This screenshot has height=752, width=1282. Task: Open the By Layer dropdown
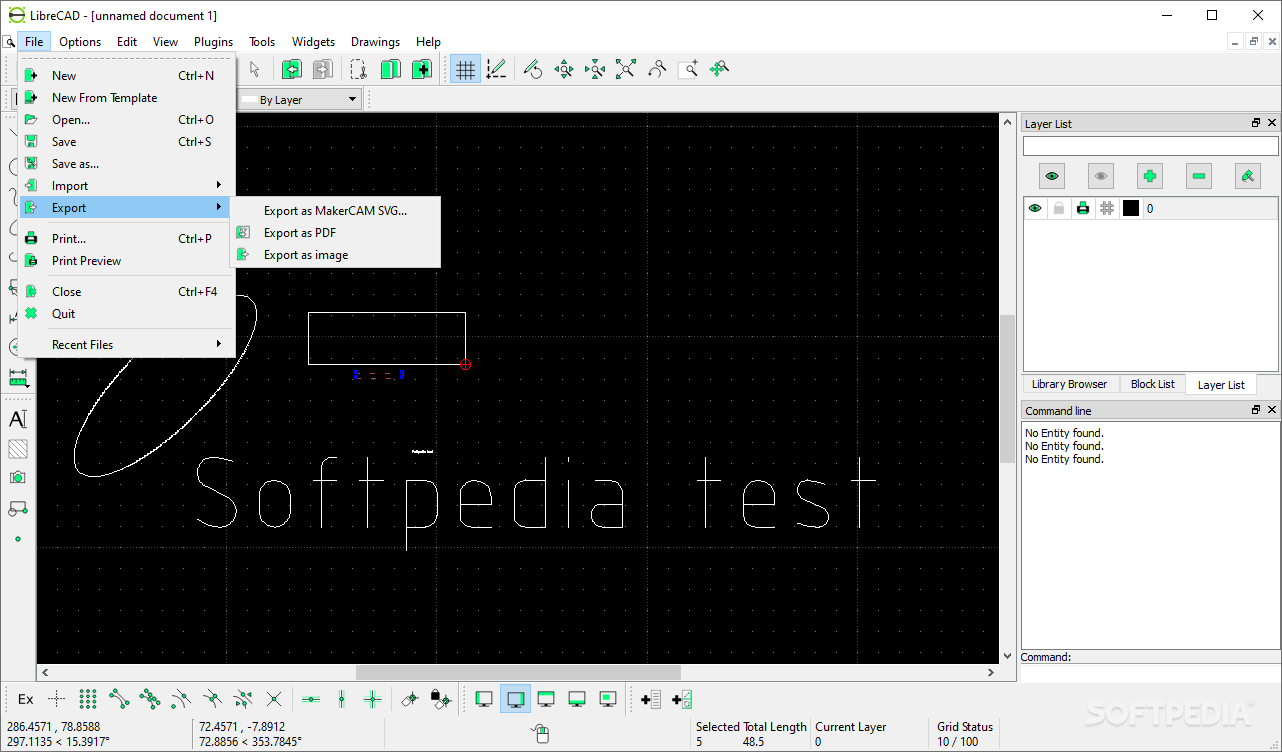pos(298,99)
